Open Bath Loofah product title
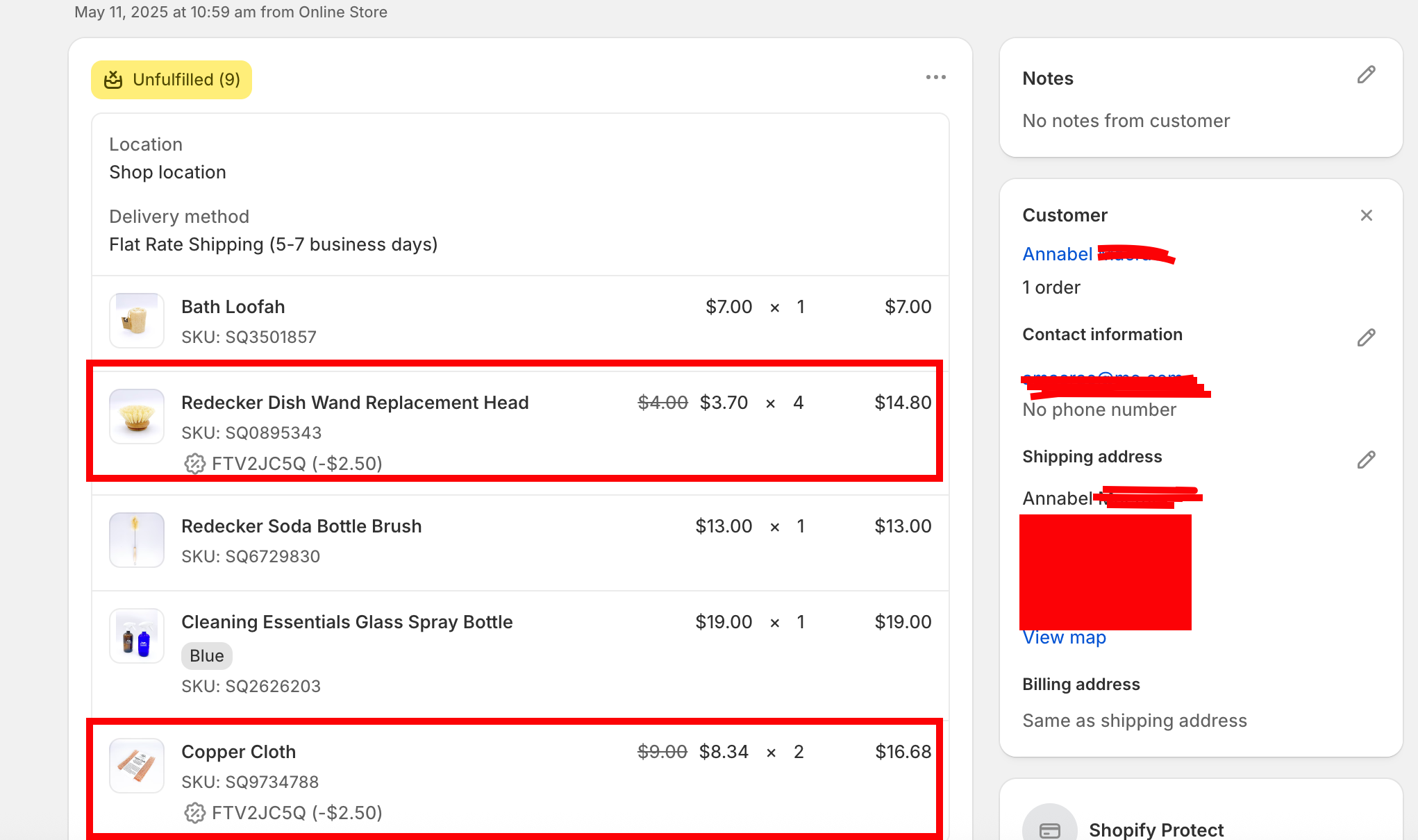 233,307
